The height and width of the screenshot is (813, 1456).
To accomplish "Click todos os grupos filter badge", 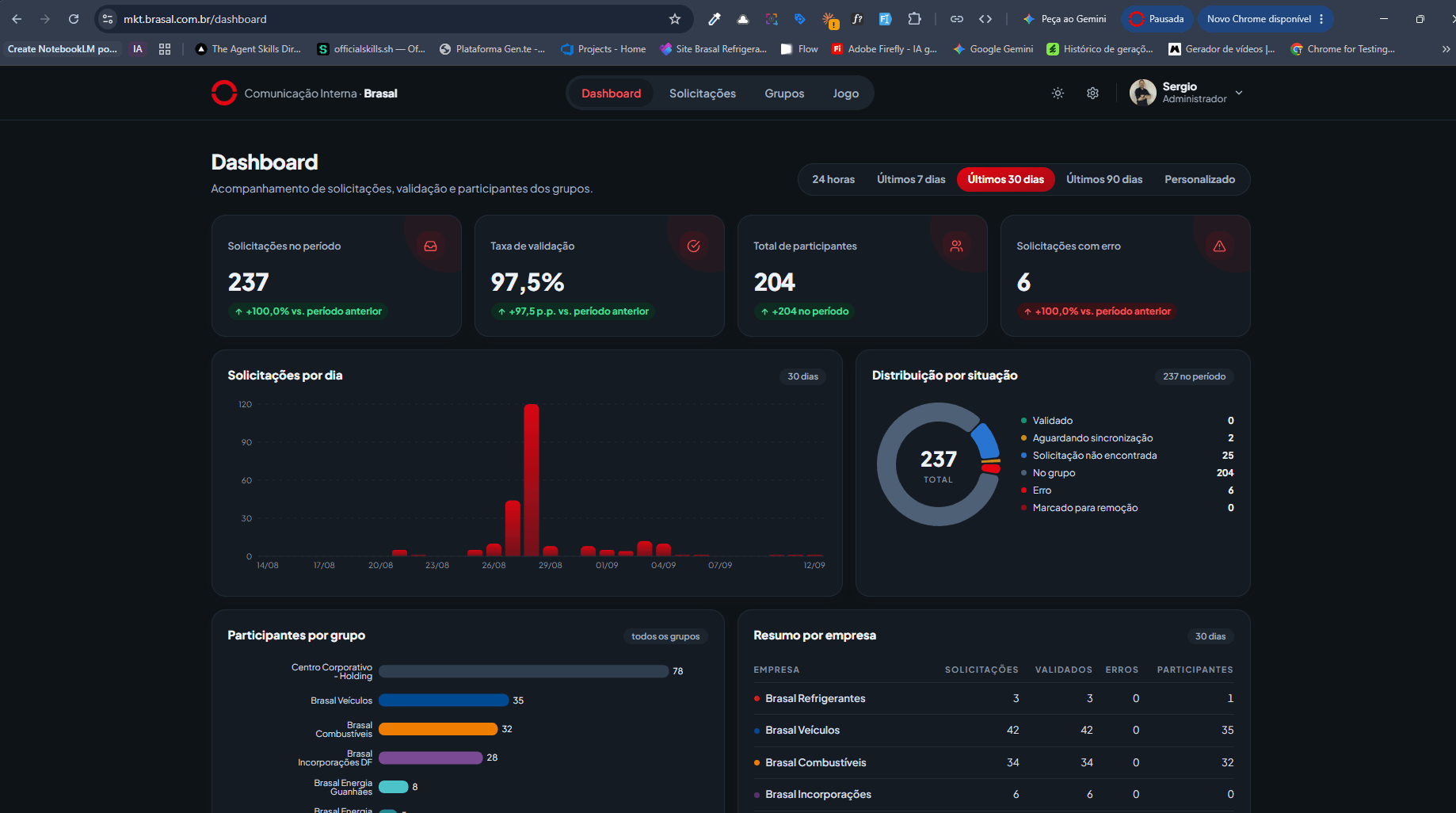I will (x=665, y=636).
